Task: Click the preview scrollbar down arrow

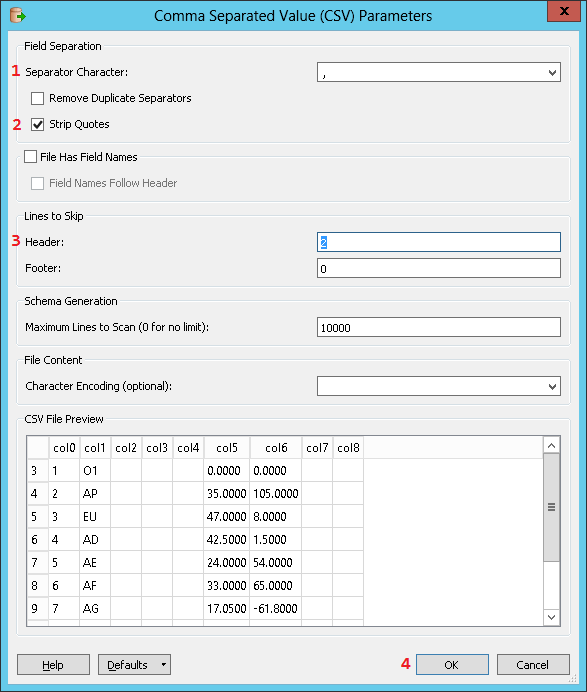Action: coord(551,617)
